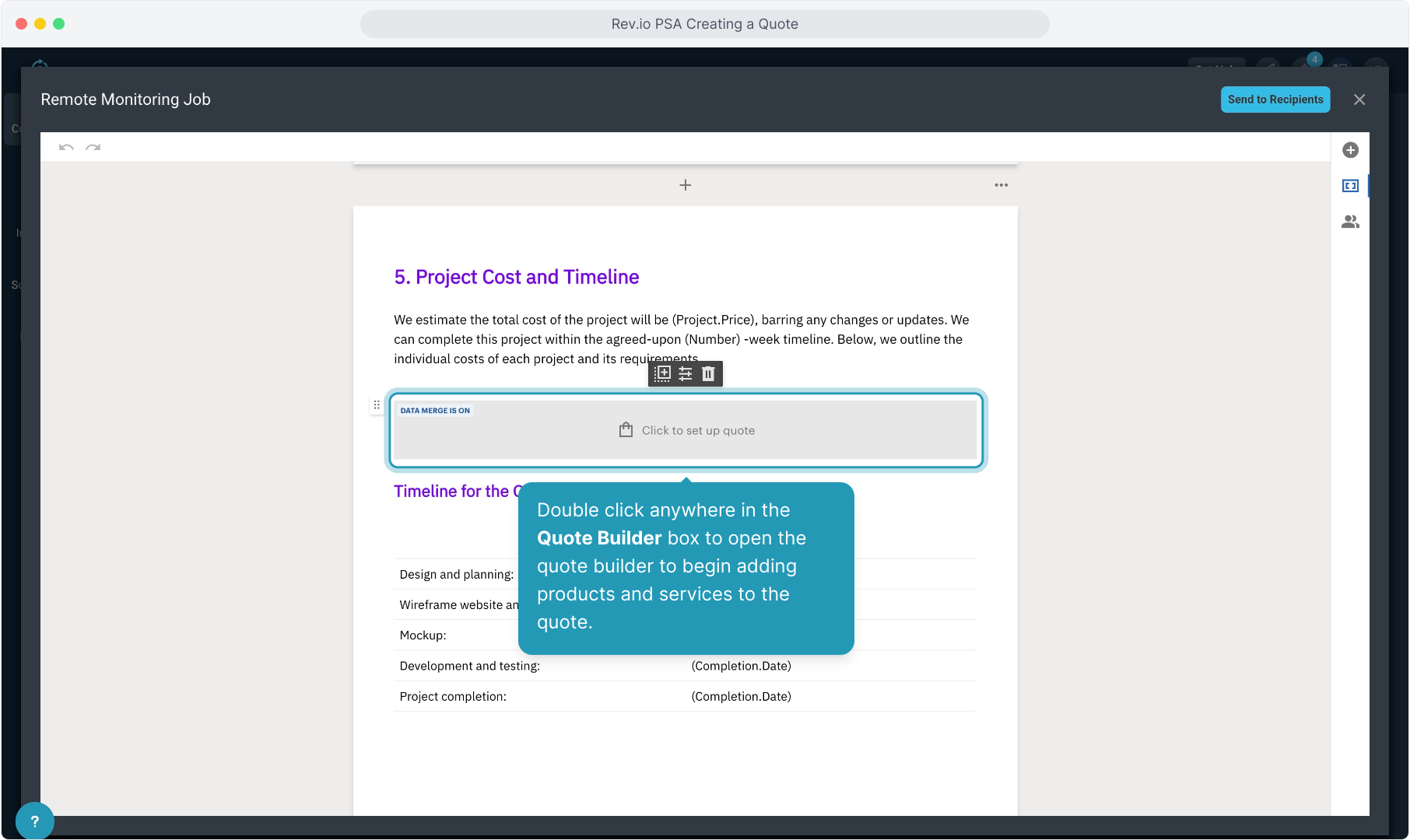Click the '5. Project Cost and Timeline' heading

[516, 278]
